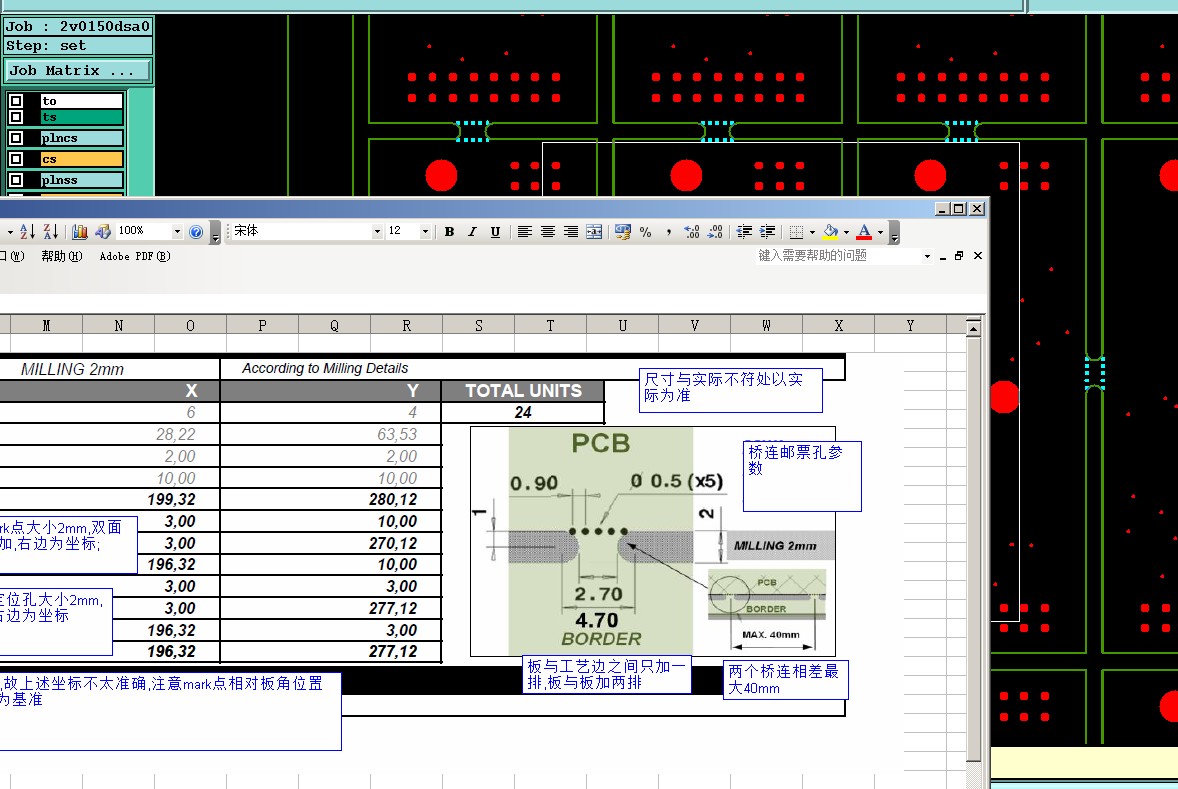The width and height of the screenshot is (1178, 789).
Task: Align cell text left
Action: [x=524, y=231]
